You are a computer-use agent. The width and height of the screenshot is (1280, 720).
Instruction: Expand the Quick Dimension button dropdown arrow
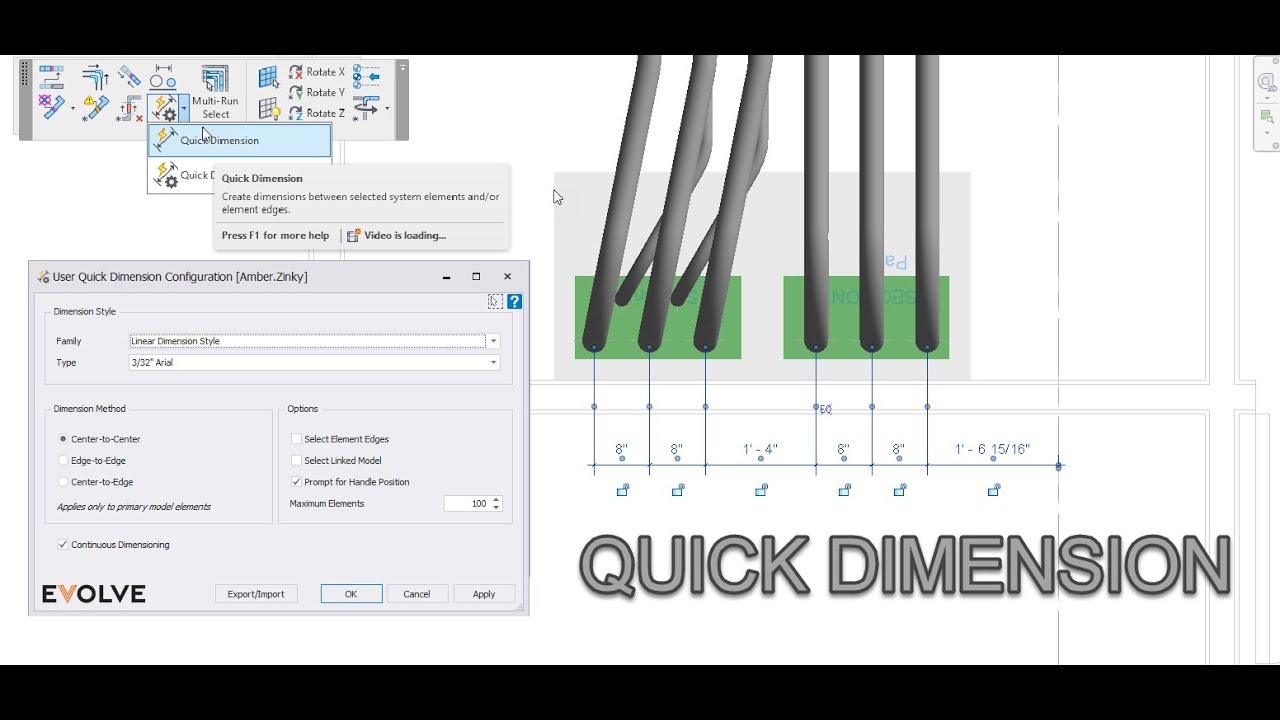[184, 107]
